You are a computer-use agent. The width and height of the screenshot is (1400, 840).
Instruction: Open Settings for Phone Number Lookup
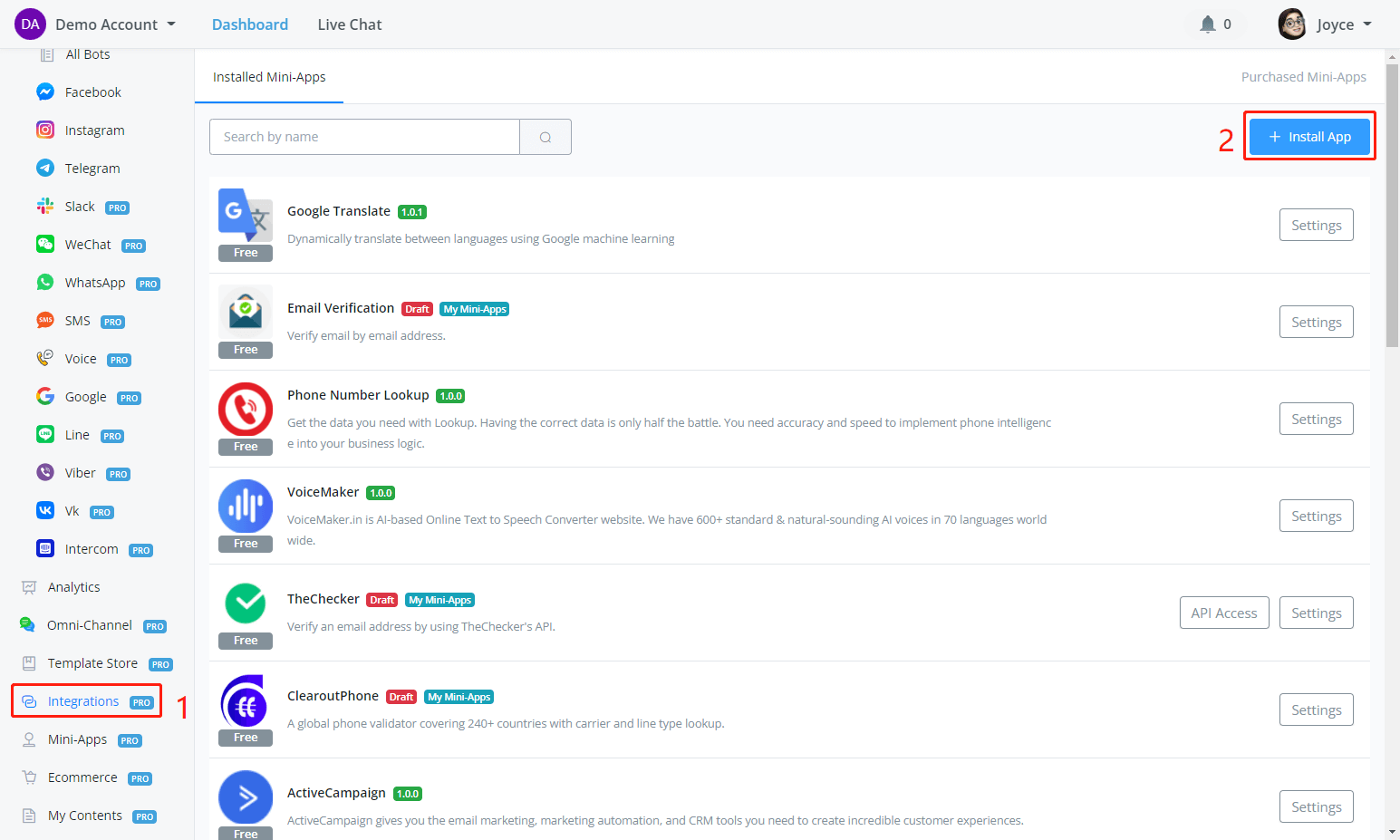[1317, 420]
